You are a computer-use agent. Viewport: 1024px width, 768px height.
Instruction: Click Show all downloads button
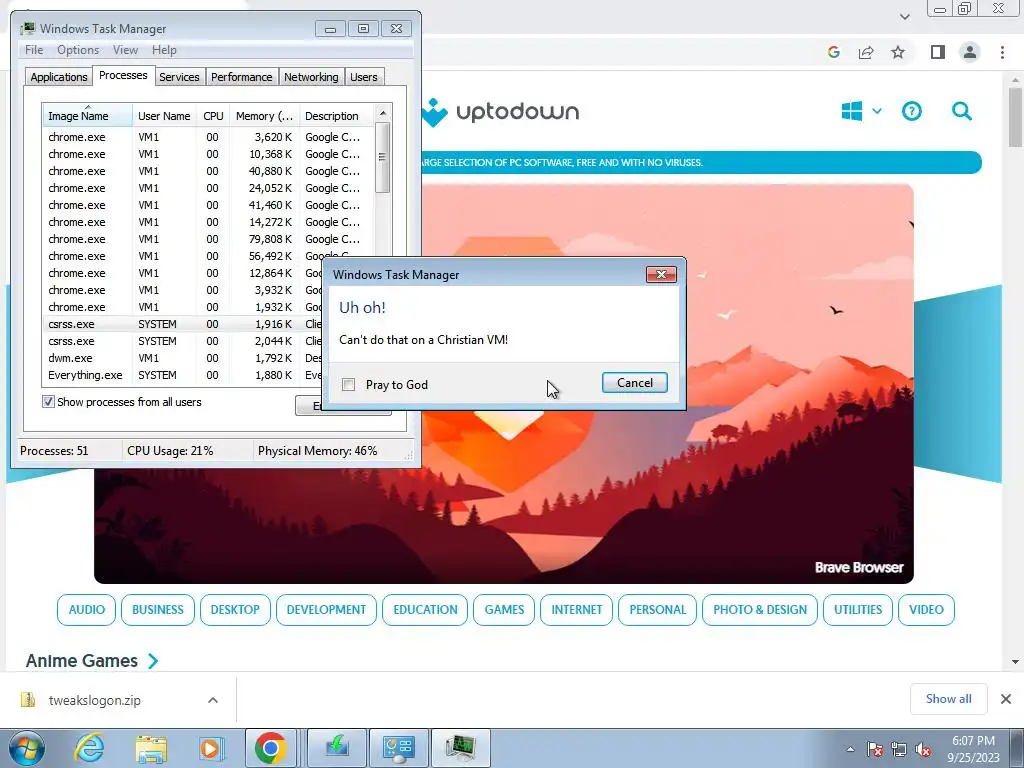click(x=948, y=699)
